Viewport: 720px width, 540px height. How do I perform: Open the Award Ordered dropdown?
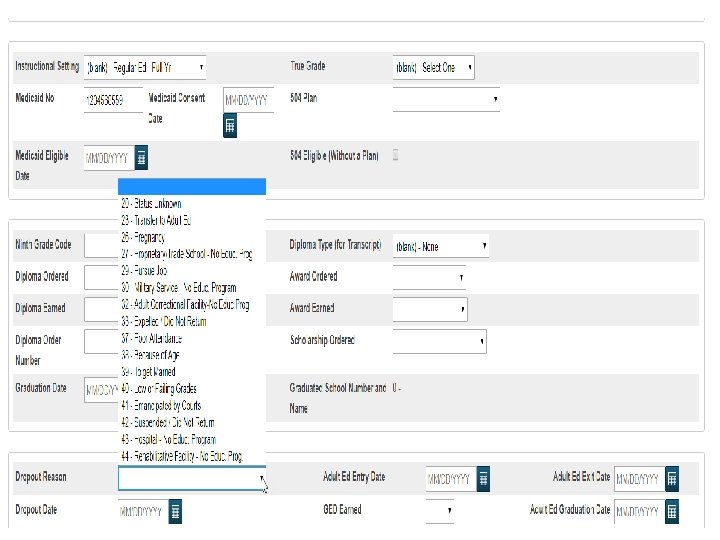429,277
